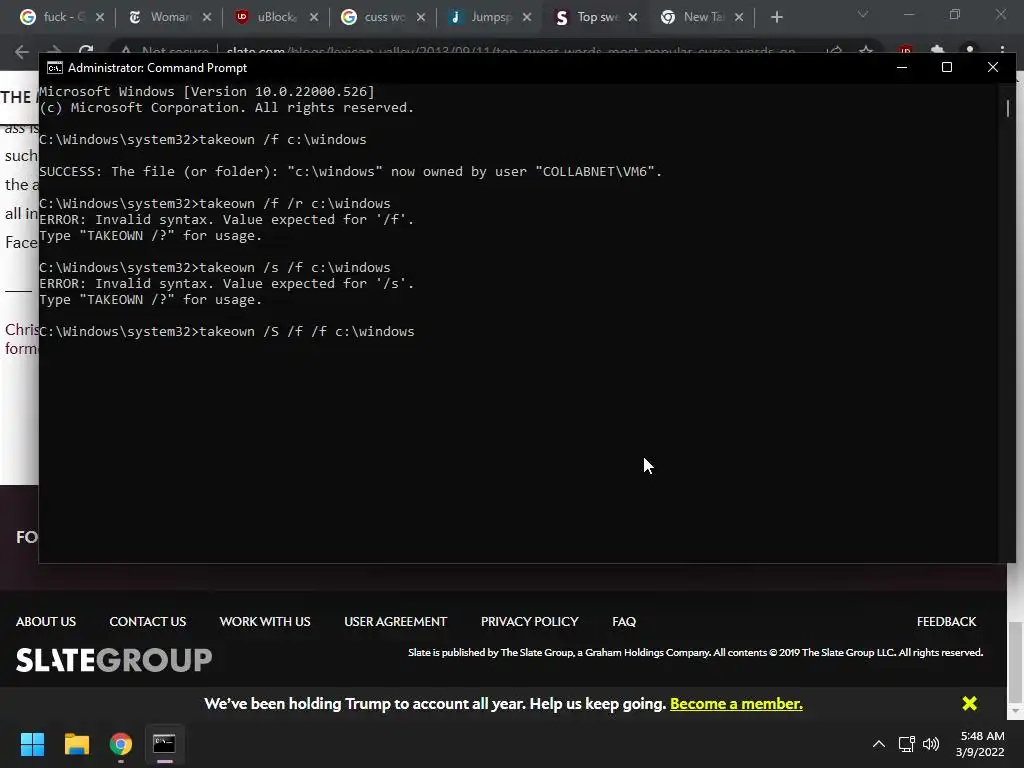Switch to the Woman tab in Chrome
The image size is (1024, 768).
click(x=170, y=18)
